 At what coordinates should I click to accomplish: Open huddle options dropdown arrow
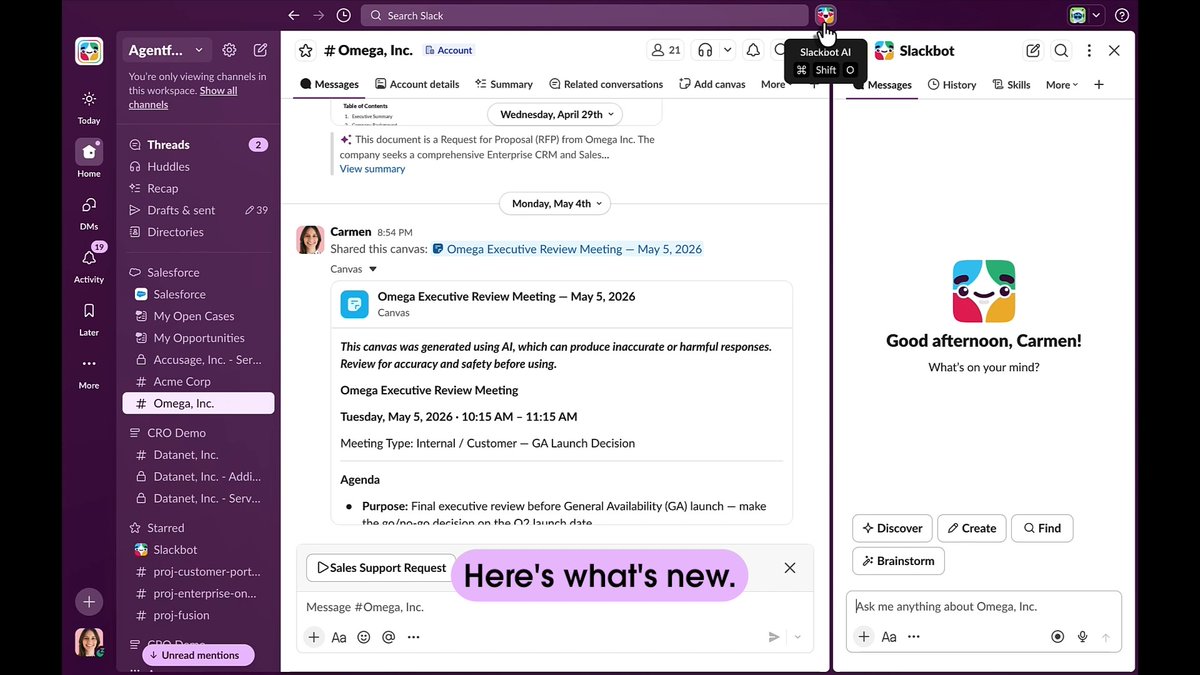point(727,50)
